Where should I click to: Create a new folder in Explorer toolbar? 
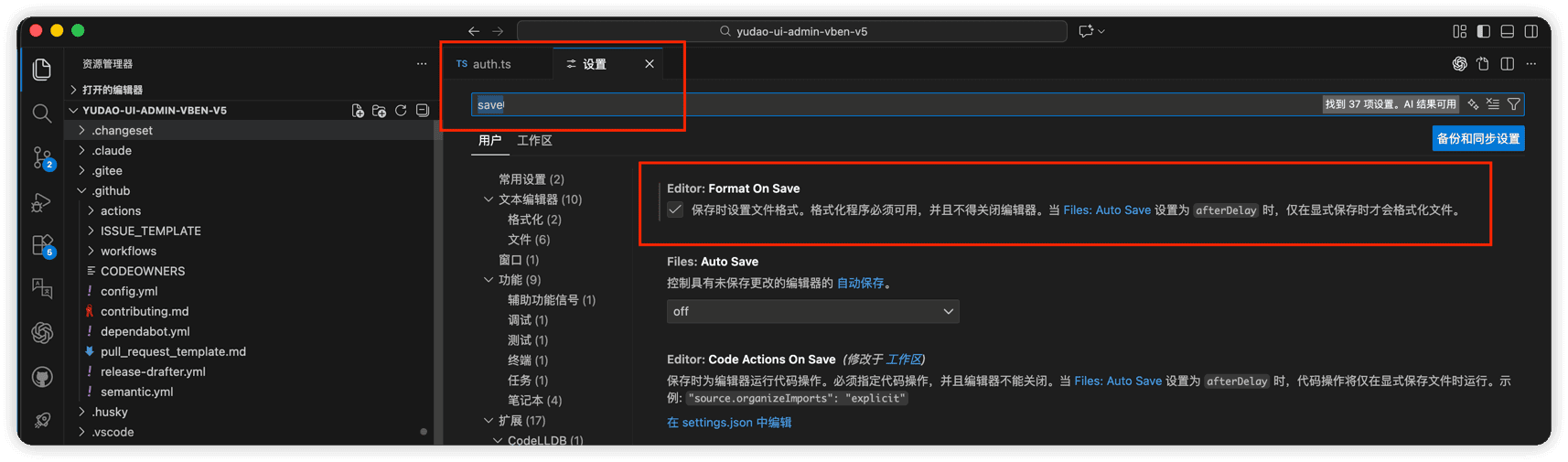coord(379,111)
